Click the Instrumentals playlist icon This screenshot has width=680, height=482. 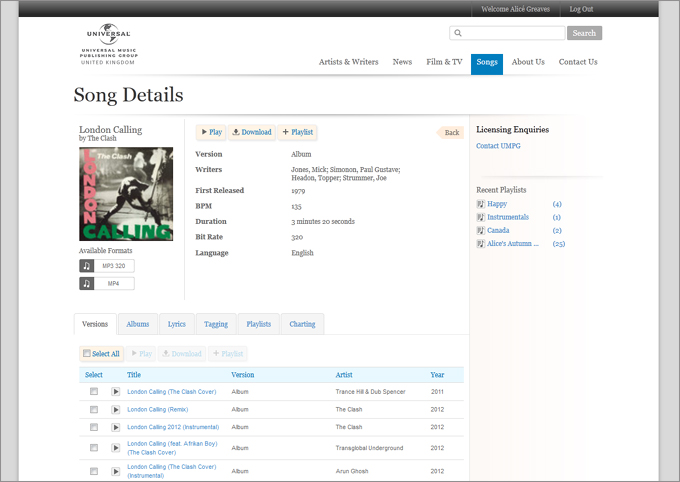(481, 217)
